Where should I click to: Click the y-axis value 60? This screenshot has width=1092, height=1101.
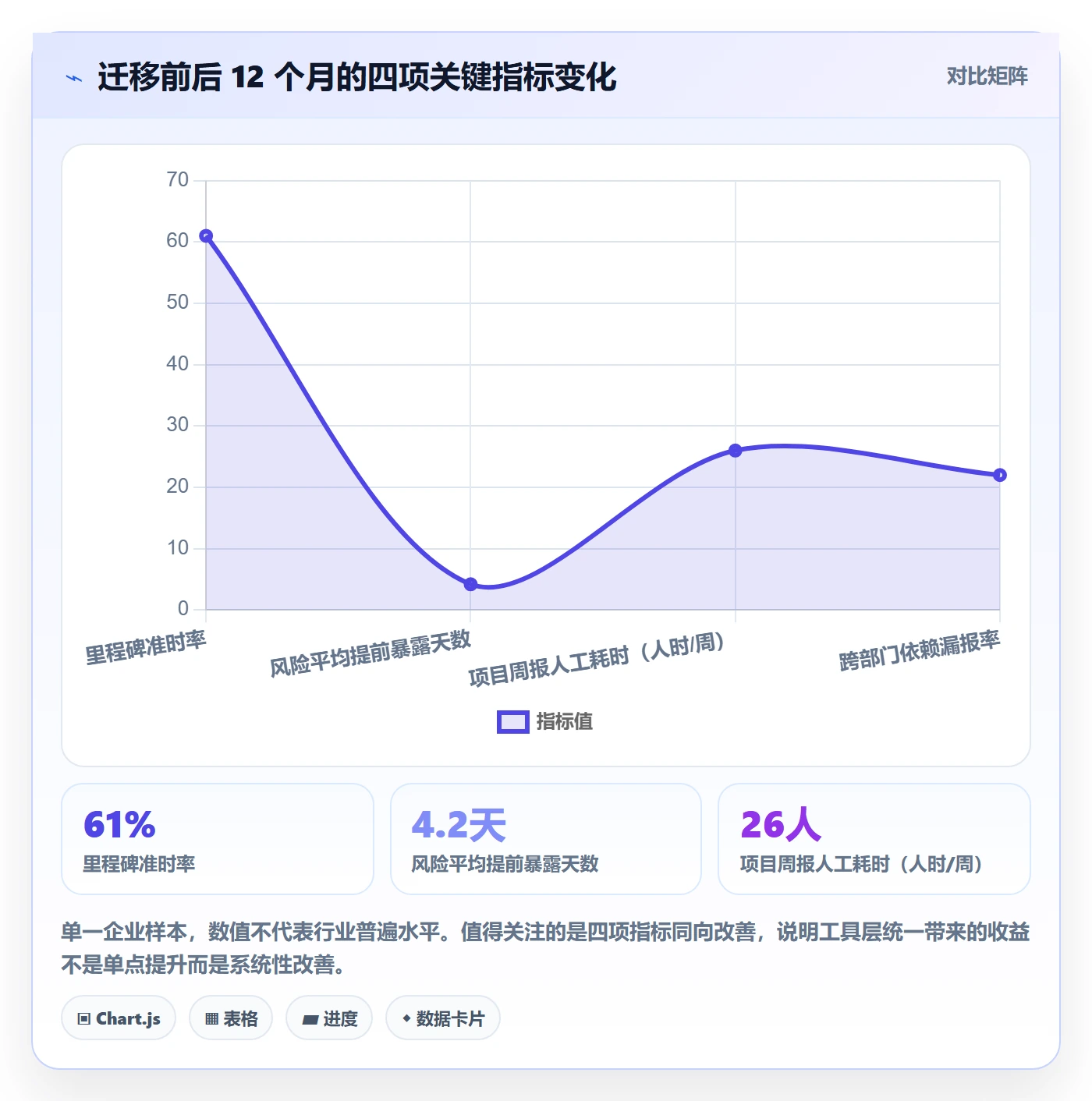178,241
